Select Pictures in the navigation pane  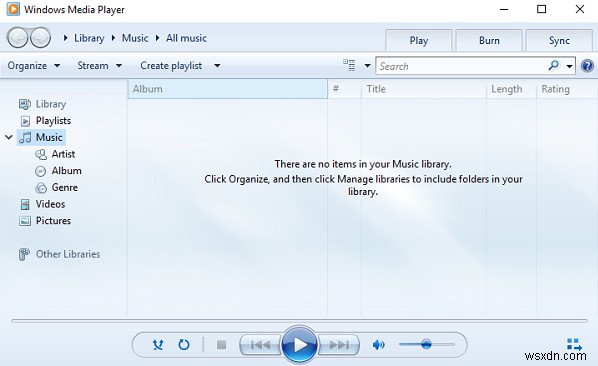click(x=53, y=221)
